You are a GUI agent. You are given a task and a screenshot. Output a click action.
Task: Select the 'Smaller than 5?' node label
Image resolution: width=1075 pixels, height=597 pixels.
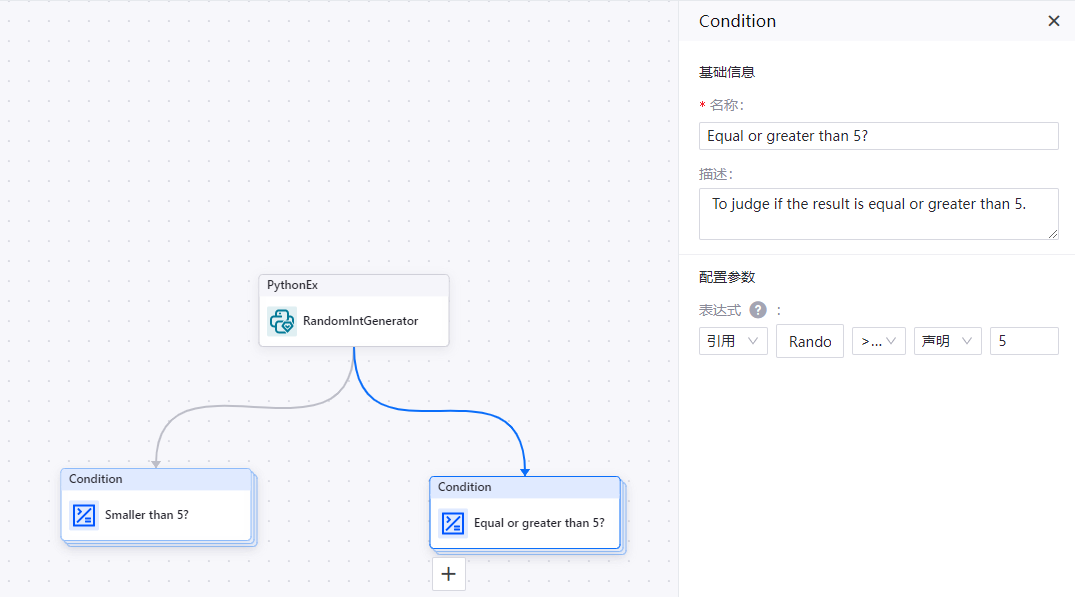(147, 515)
